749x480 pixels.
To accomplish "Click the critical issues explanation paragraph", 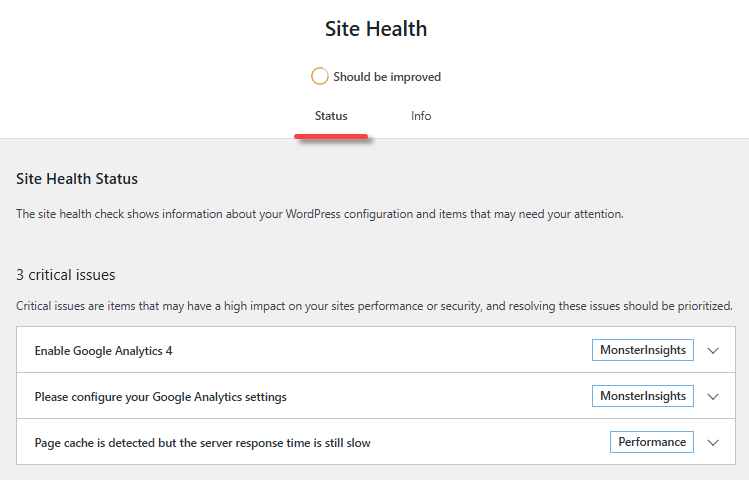I will (x=374, y=306).
